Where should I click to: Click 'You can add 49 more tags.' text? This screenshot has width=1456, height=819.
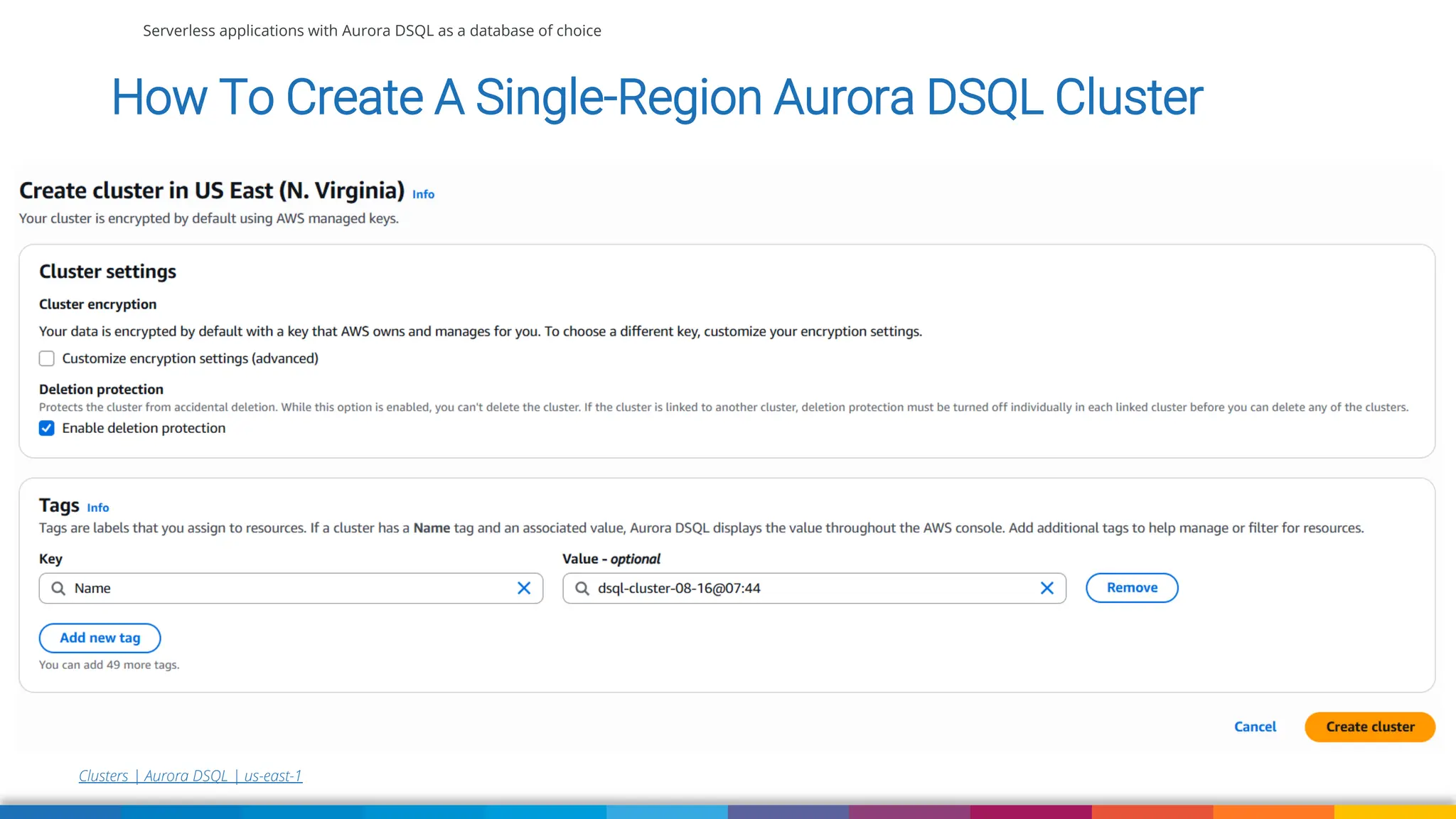click(109, 665)
